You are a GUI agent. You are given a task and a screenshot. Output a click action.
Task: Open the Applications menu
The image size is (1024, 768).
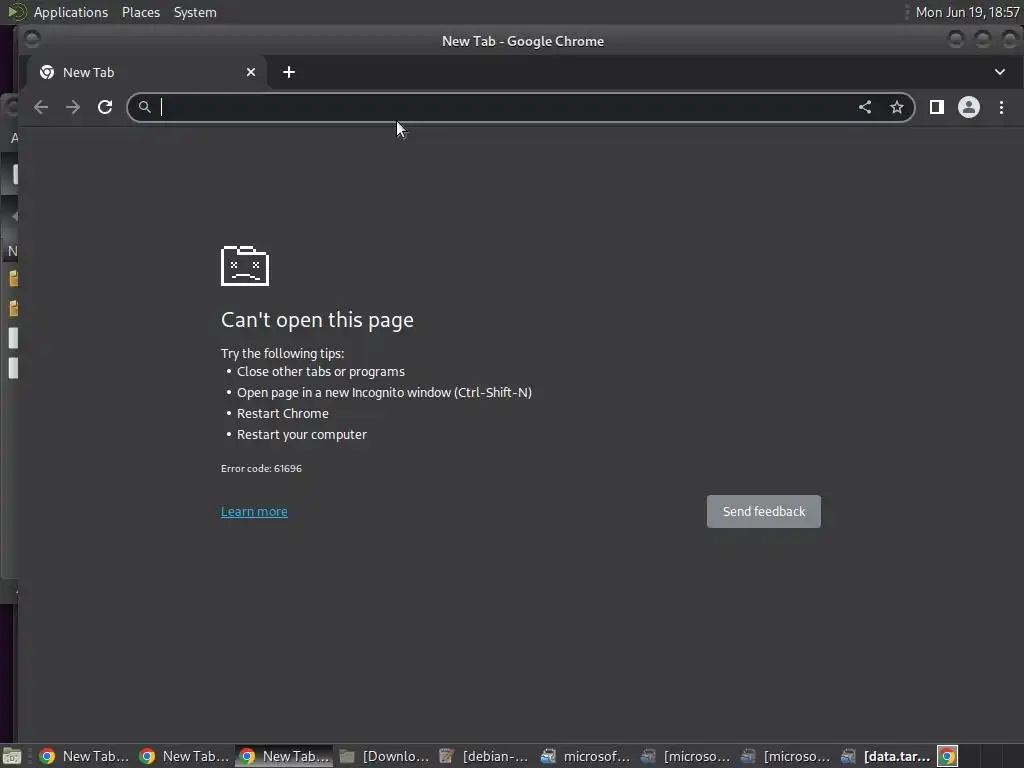pos(71,12)
